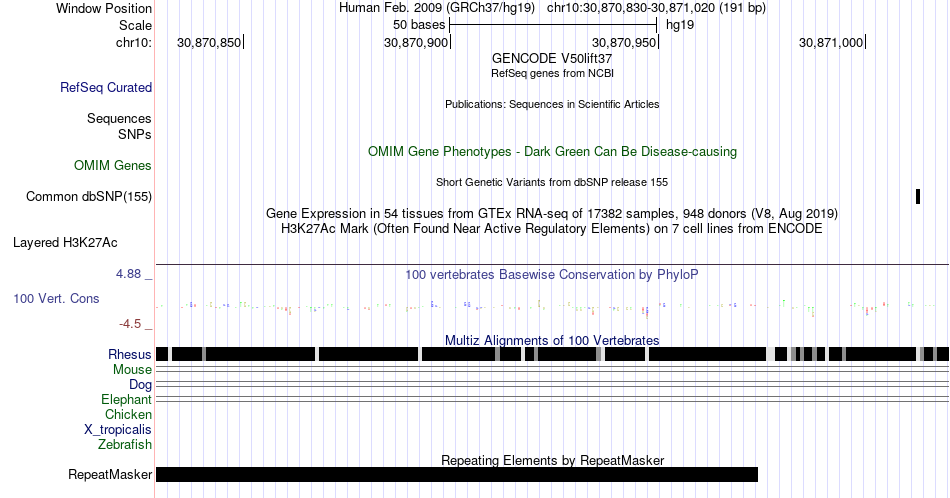Click the H3K27Ac Mark ENCODE track title

click(x=552, y=228)
